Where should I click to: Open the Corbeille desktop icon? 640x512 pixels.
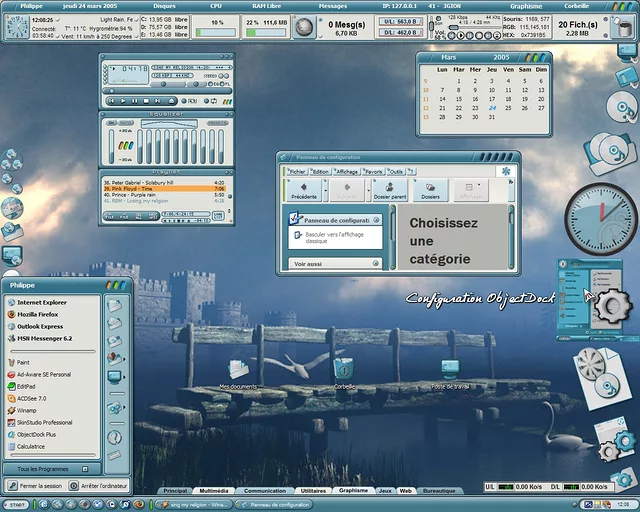coord(344,368)
